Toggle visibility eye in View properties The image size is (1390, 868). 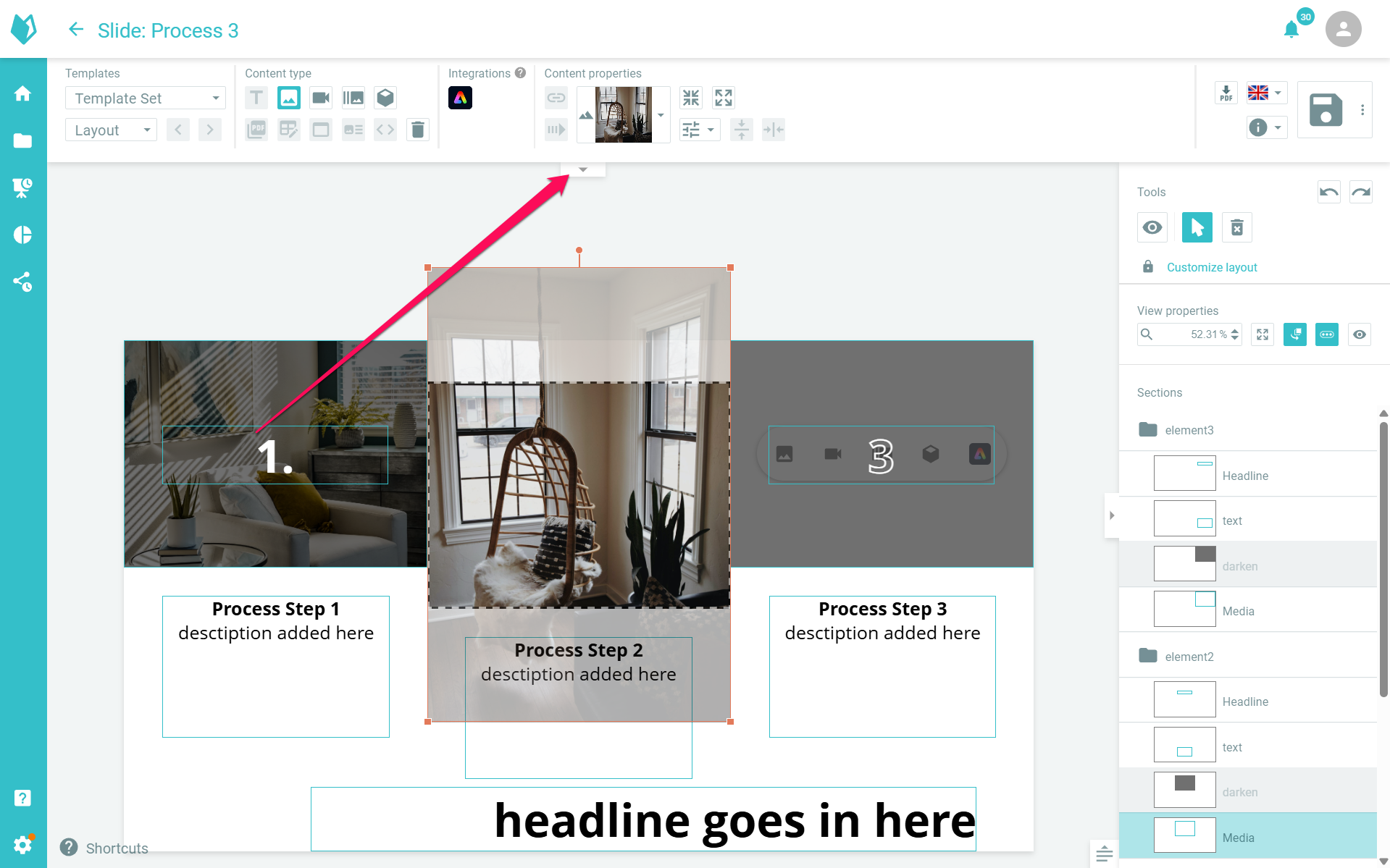coord(1360,334)
